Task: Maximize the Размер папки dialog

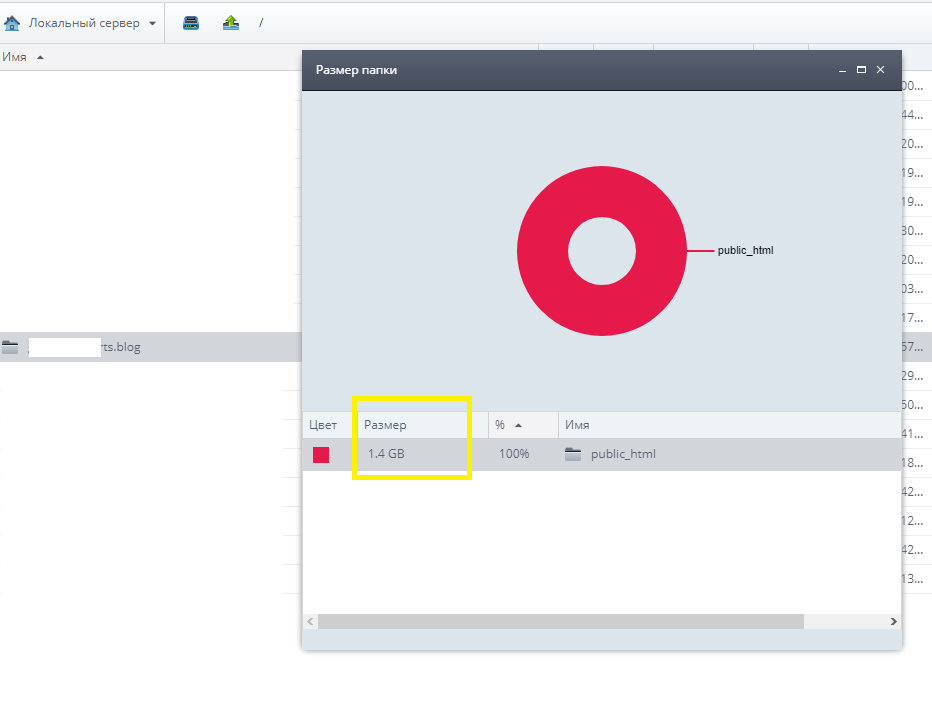Action: tap(861, 70)
